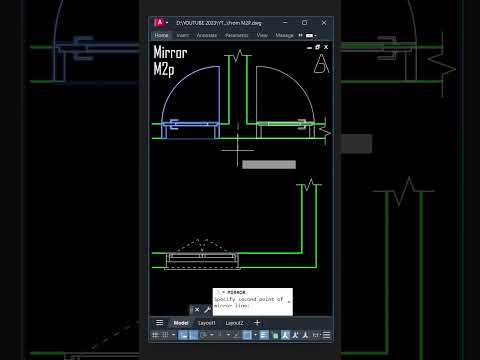Image resolution: width=480 pixels, height=360 pixels.
Task: Open the layout tabs hamburger menu
Action: point(159,323)
